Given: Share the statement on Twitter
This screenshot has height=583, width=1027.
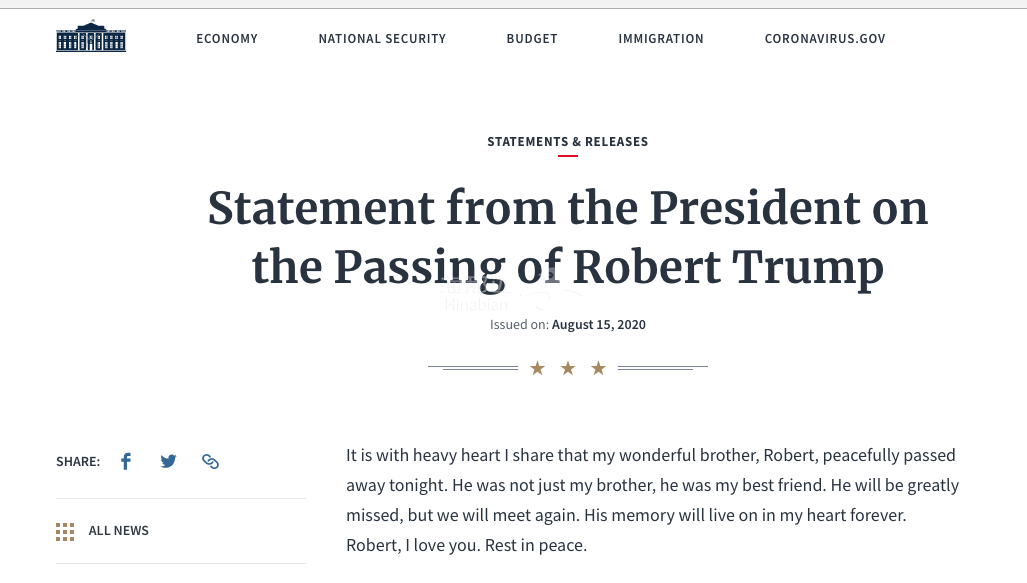Looking at the screenshot, I should [168, 461].
